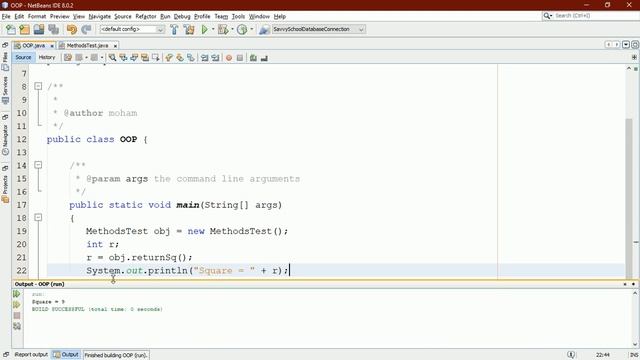Click Shift Line Right icon
The height and width of the screenshot is (360, 640).
[215, 58]
